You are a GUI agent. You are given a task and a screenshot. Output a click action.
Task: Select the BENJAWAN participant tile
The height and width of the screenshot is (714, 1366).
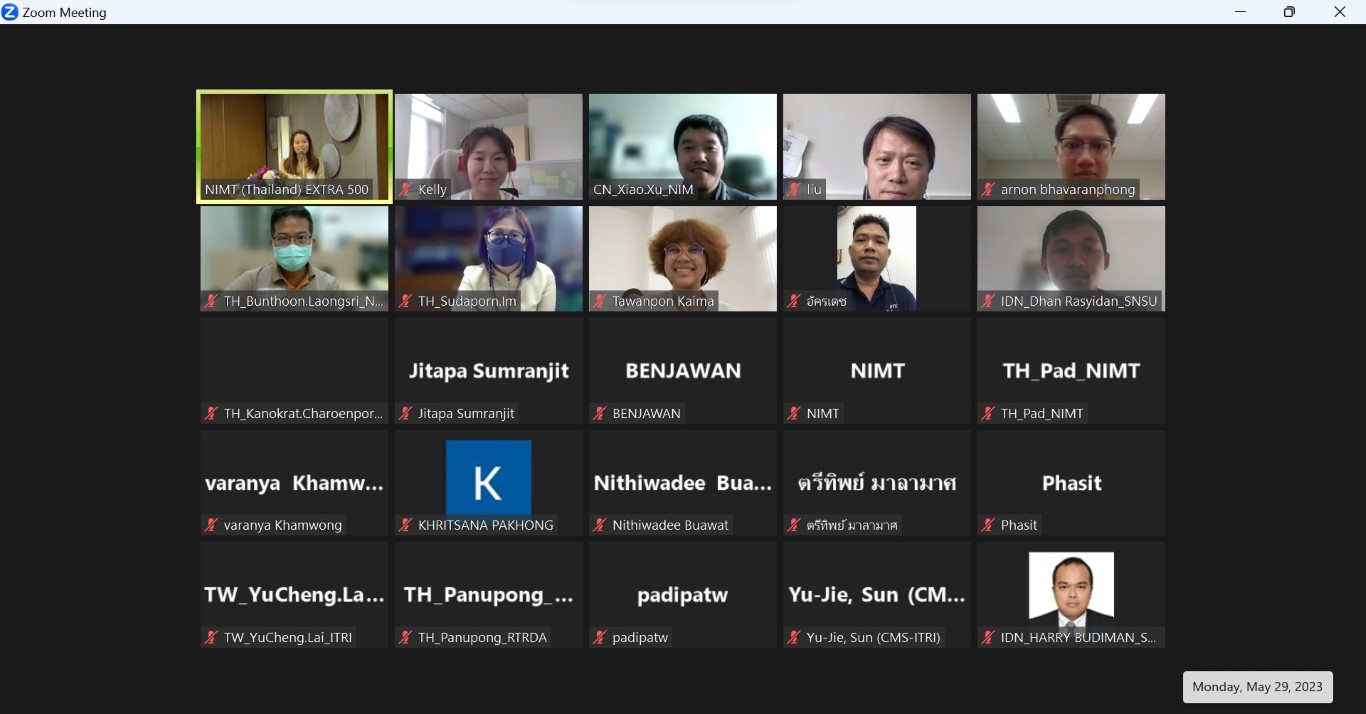coord(682,371)
